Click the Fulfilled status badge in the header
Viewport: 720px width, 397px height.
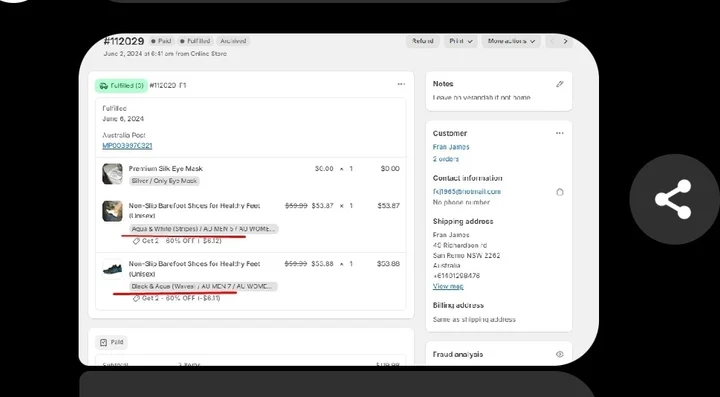coord(195,41)
